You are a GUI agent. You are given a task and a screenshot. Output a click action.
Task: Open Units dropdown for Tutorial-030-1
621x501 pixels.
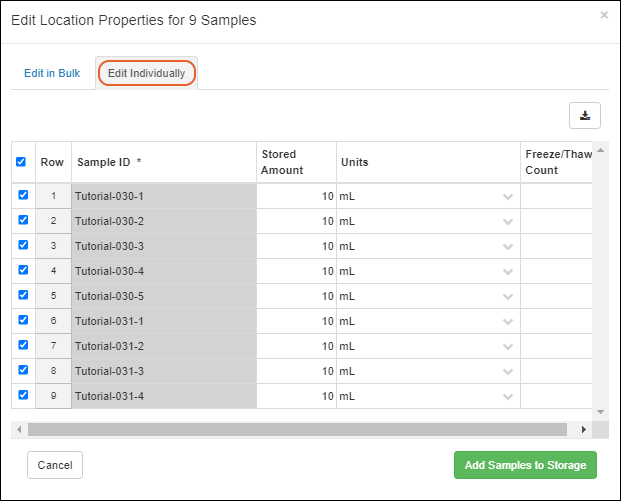[508, 196]
